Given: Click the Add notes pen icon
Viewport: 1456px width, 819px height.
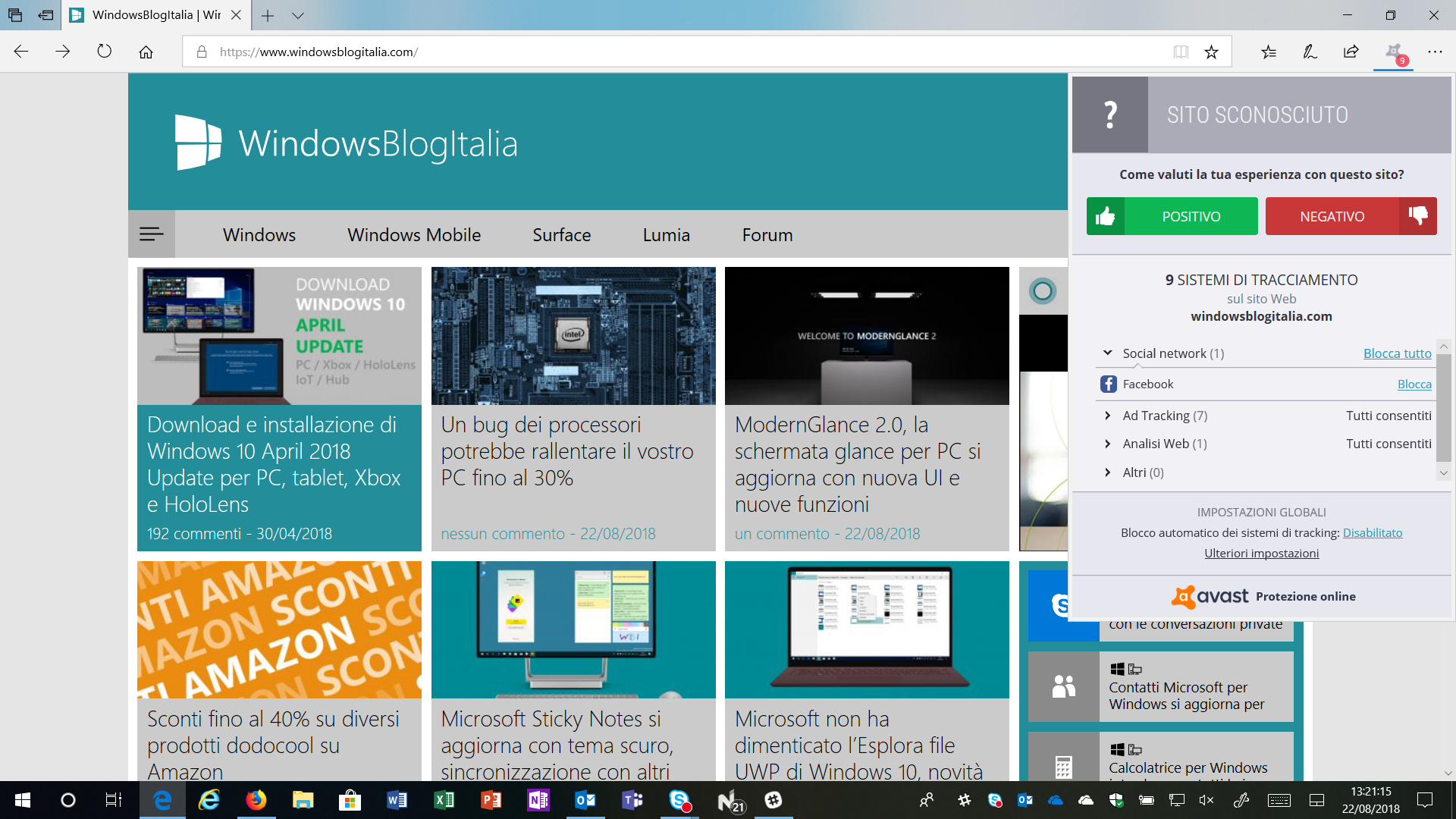Looking at the screenshot, I should [x=1310, y=52].
